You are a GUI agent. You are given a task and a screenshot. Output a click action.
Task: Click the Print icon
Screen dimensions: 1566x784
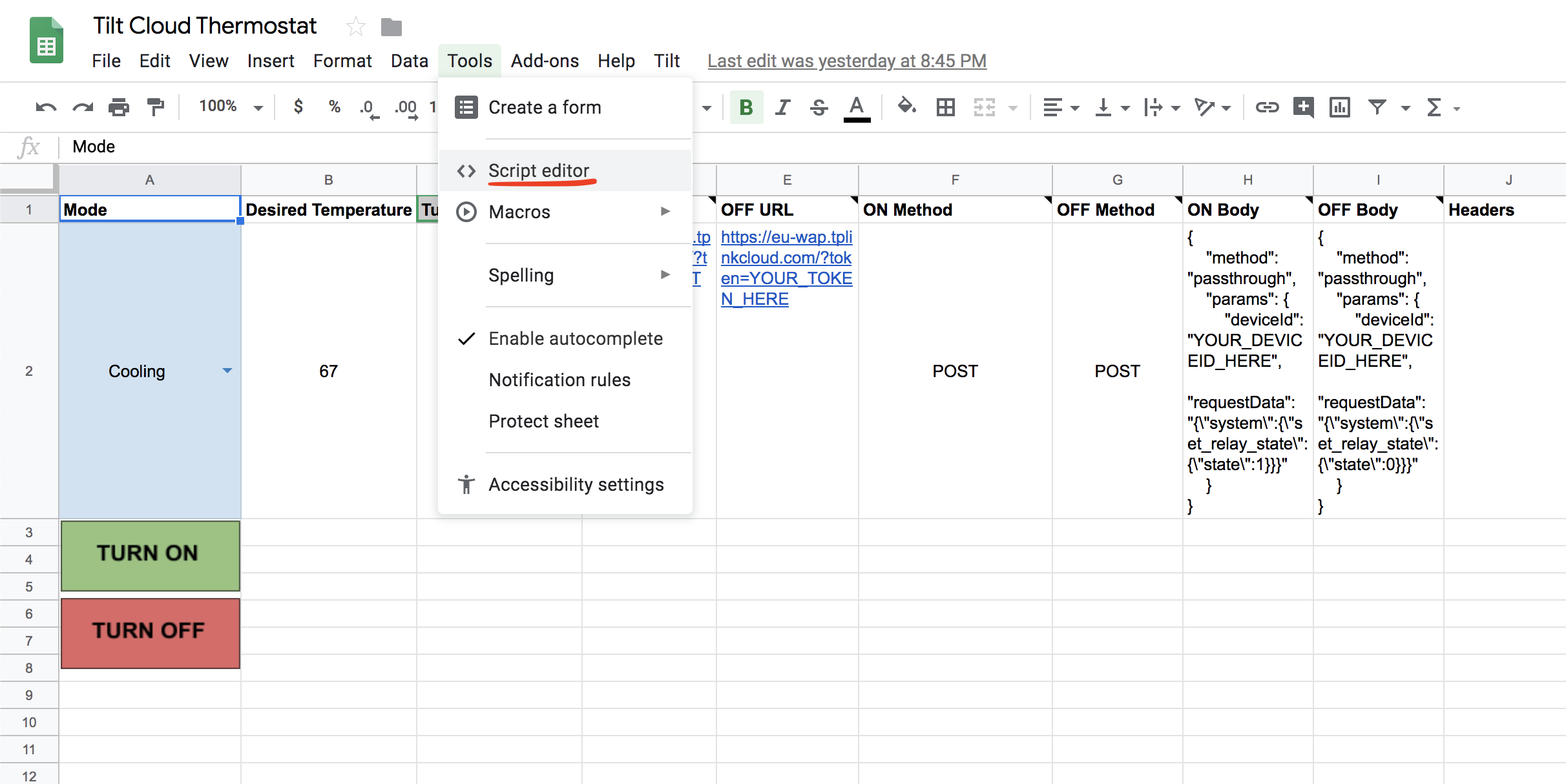119,107
